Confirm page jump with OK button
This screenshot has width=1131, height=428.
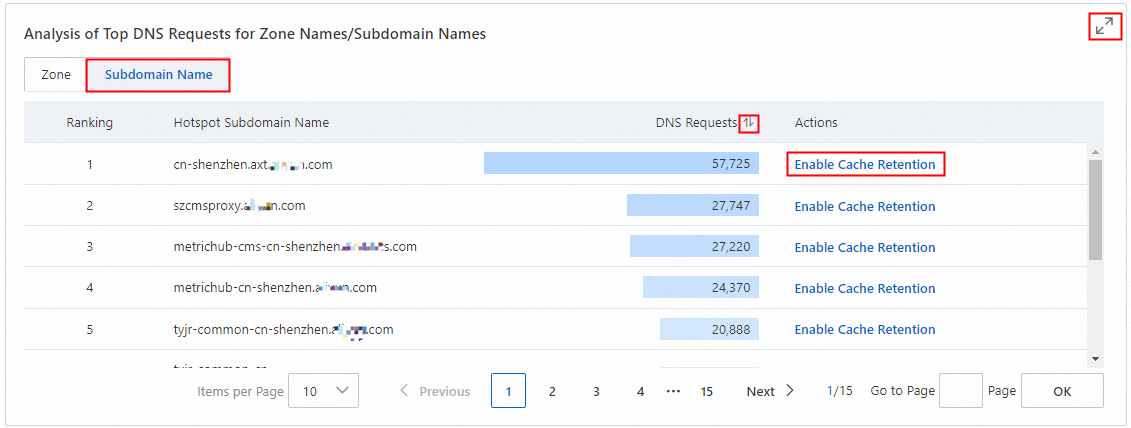coord(1062,390)
